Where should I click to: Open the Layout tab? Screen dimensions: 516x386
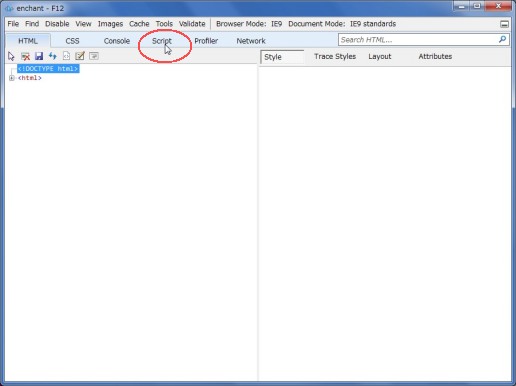coord(380,57)
